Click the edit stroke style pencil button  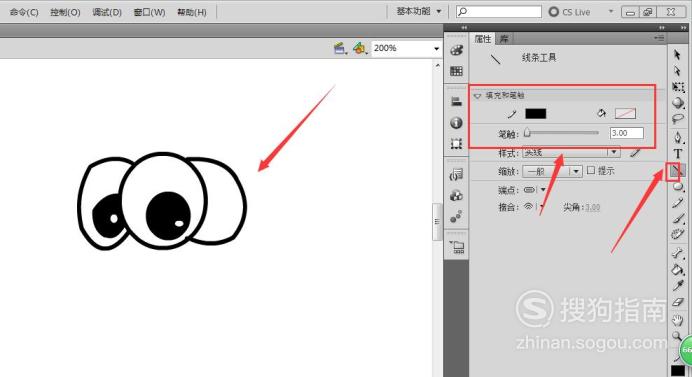coord(635,153)
